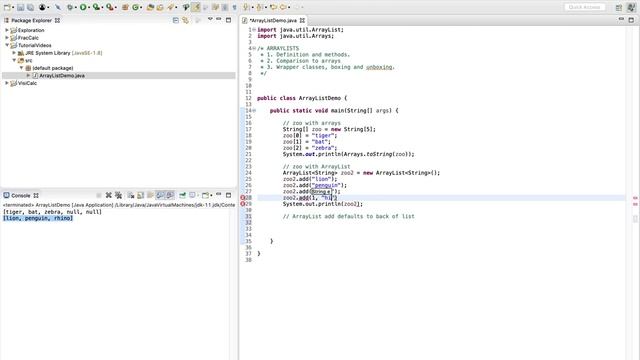Select the (default package) tree item
The width and height of the screenshot is (640, 360).
pos(53,68)
